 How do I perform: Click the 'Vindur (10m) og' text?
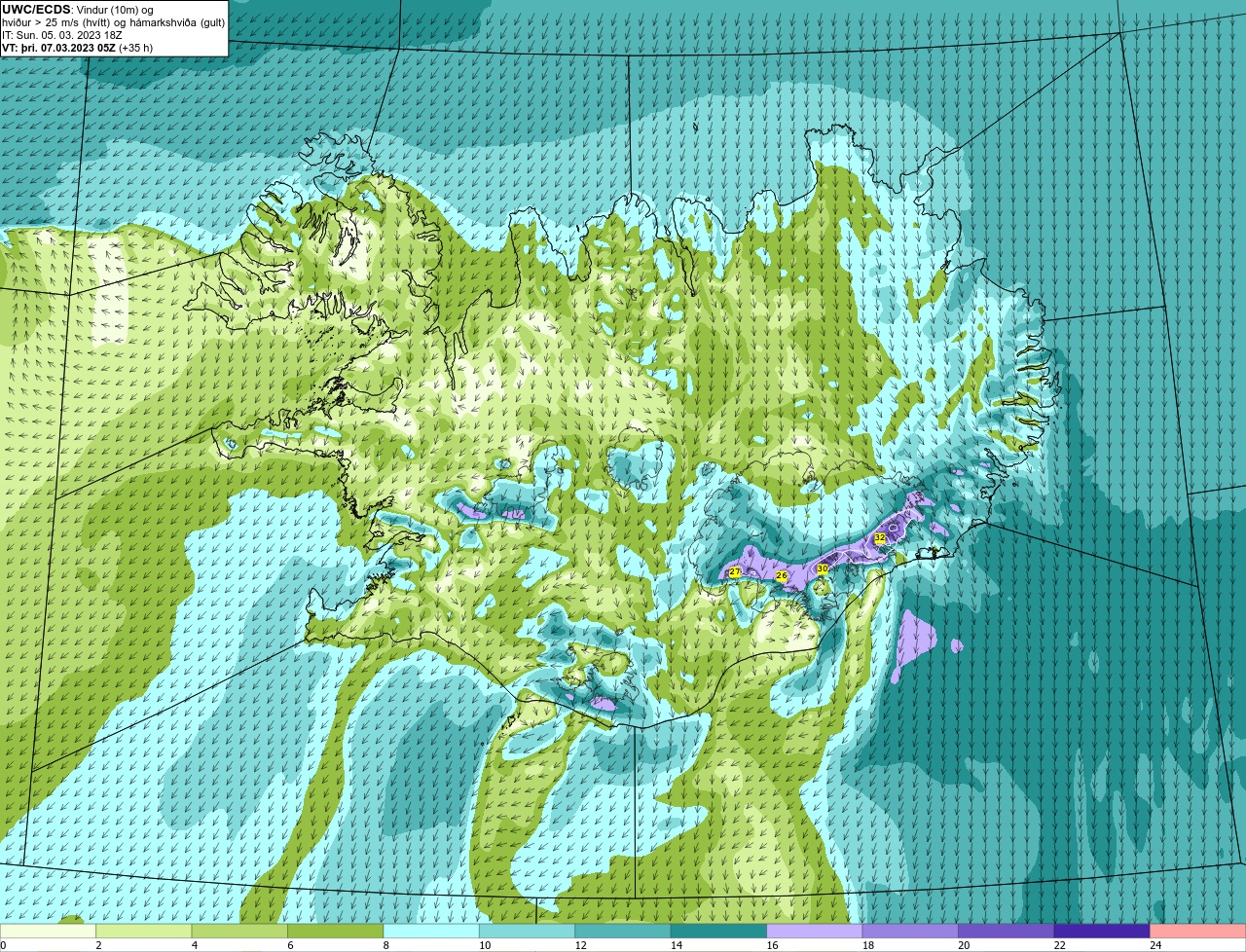(x=114, y=9)
